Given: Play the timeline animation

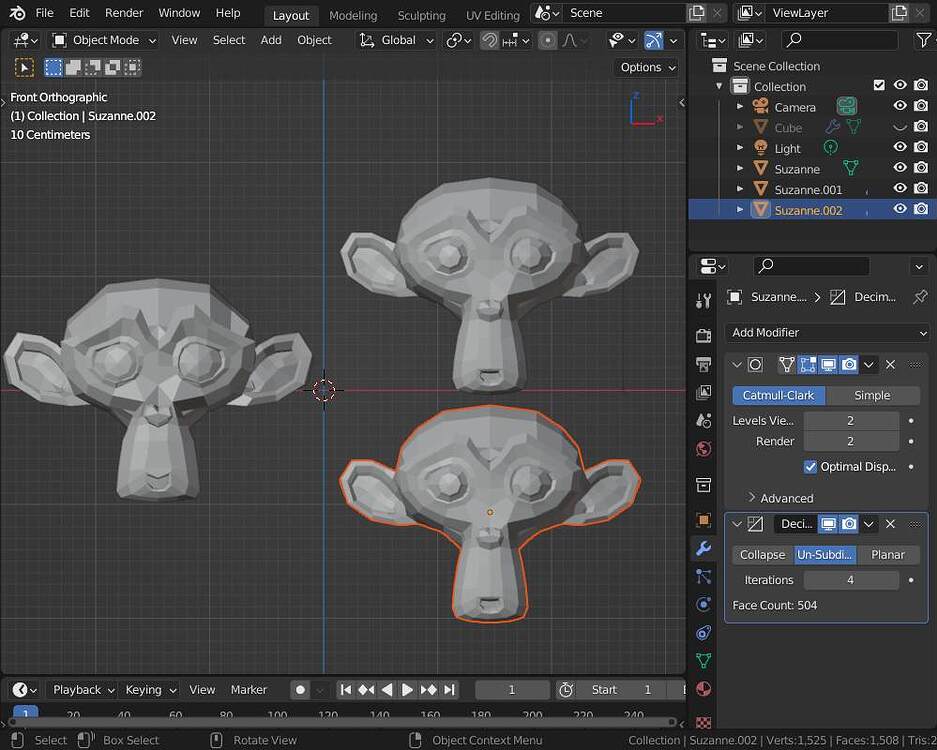Looking at the screenshot, I should coord(407,690).
